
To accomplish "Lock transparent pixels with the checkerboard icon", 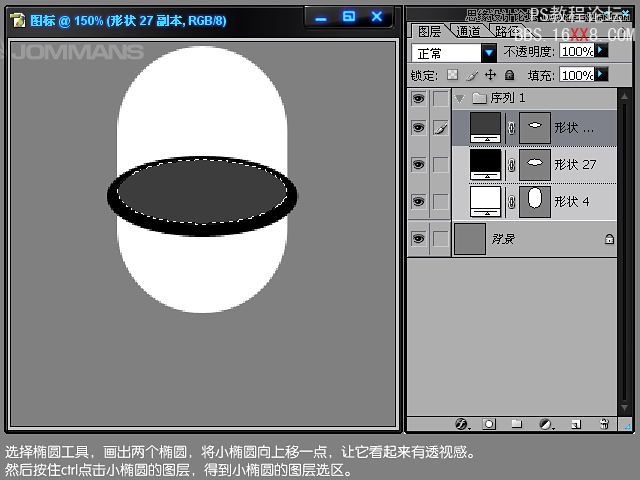I will click(x=452, y=75).
